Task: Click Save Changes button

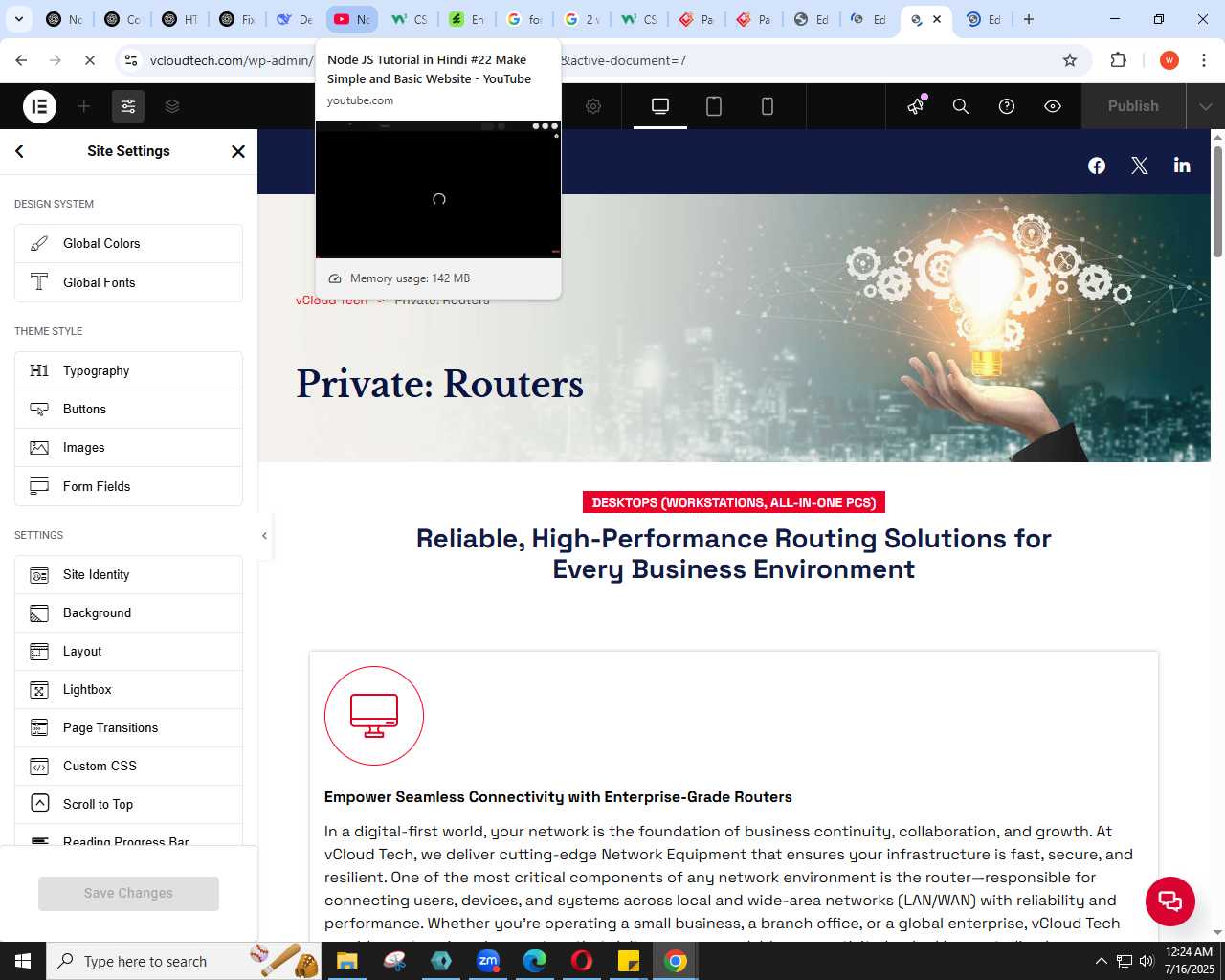Action: pyautogui.click(x=128, y=893)
